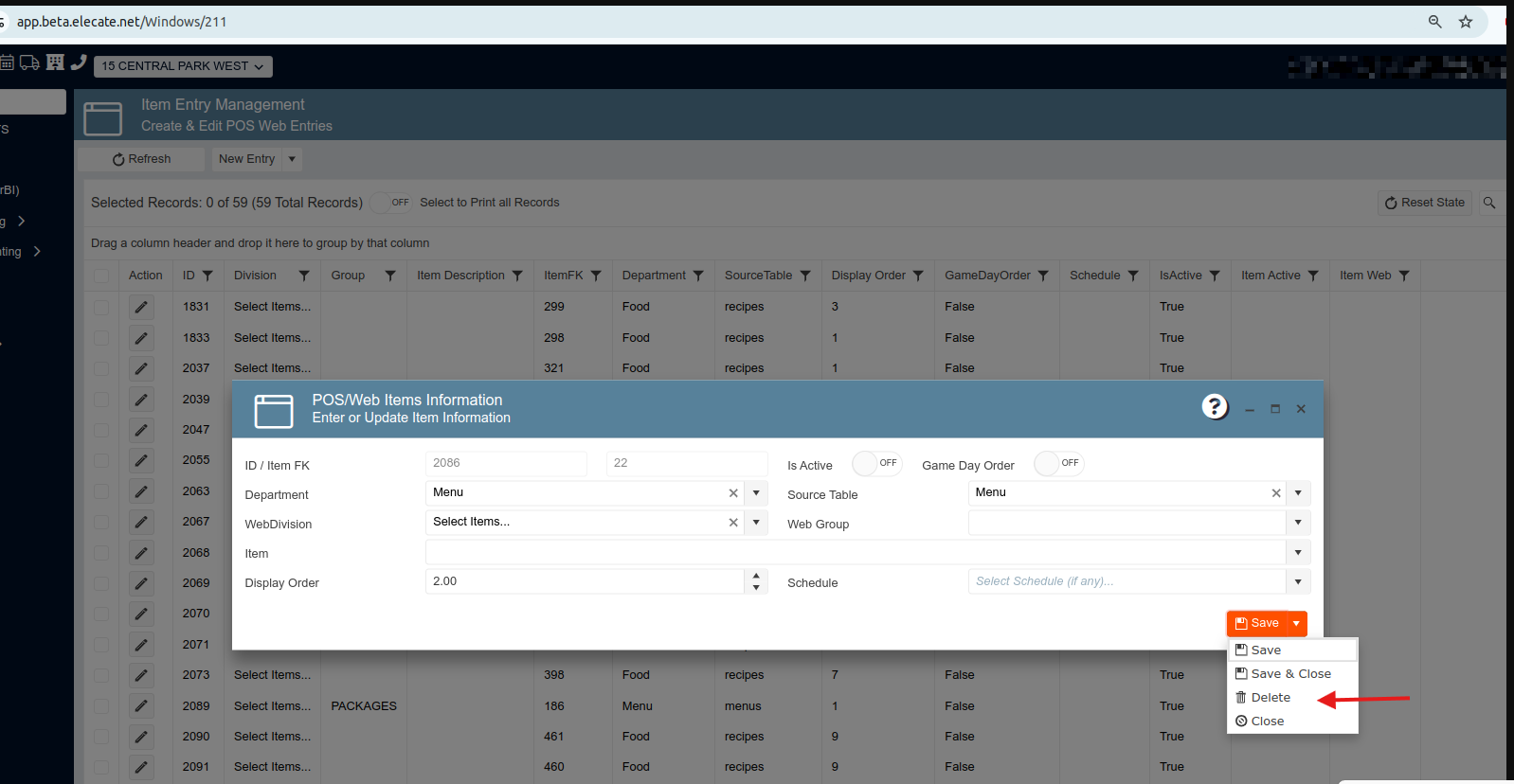Click the building icon in top bar
This screenshot has height=784, width=1514.
tap(55, 62)
